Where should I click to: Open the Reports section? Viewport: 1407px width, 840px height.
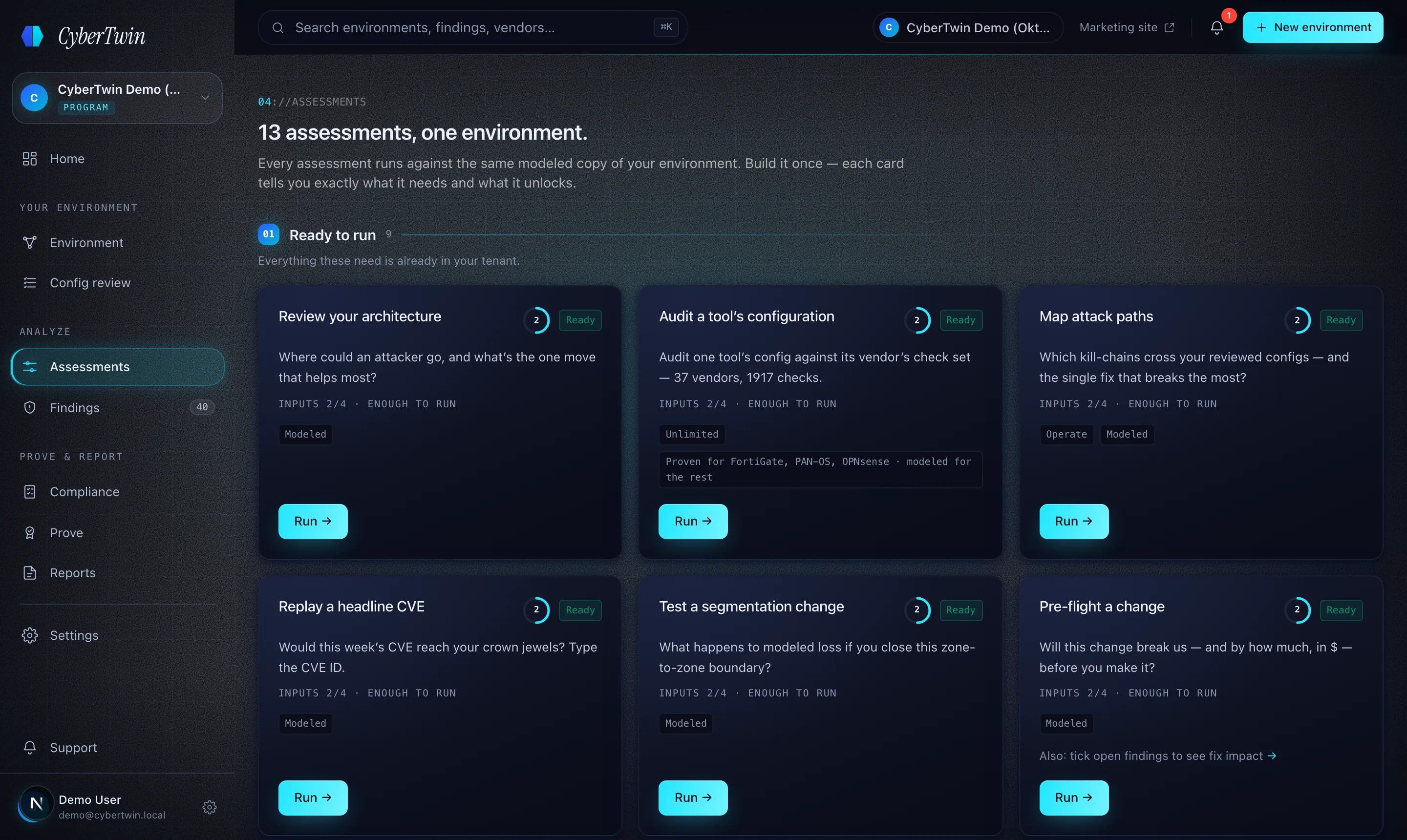click(x=117, y=573)
